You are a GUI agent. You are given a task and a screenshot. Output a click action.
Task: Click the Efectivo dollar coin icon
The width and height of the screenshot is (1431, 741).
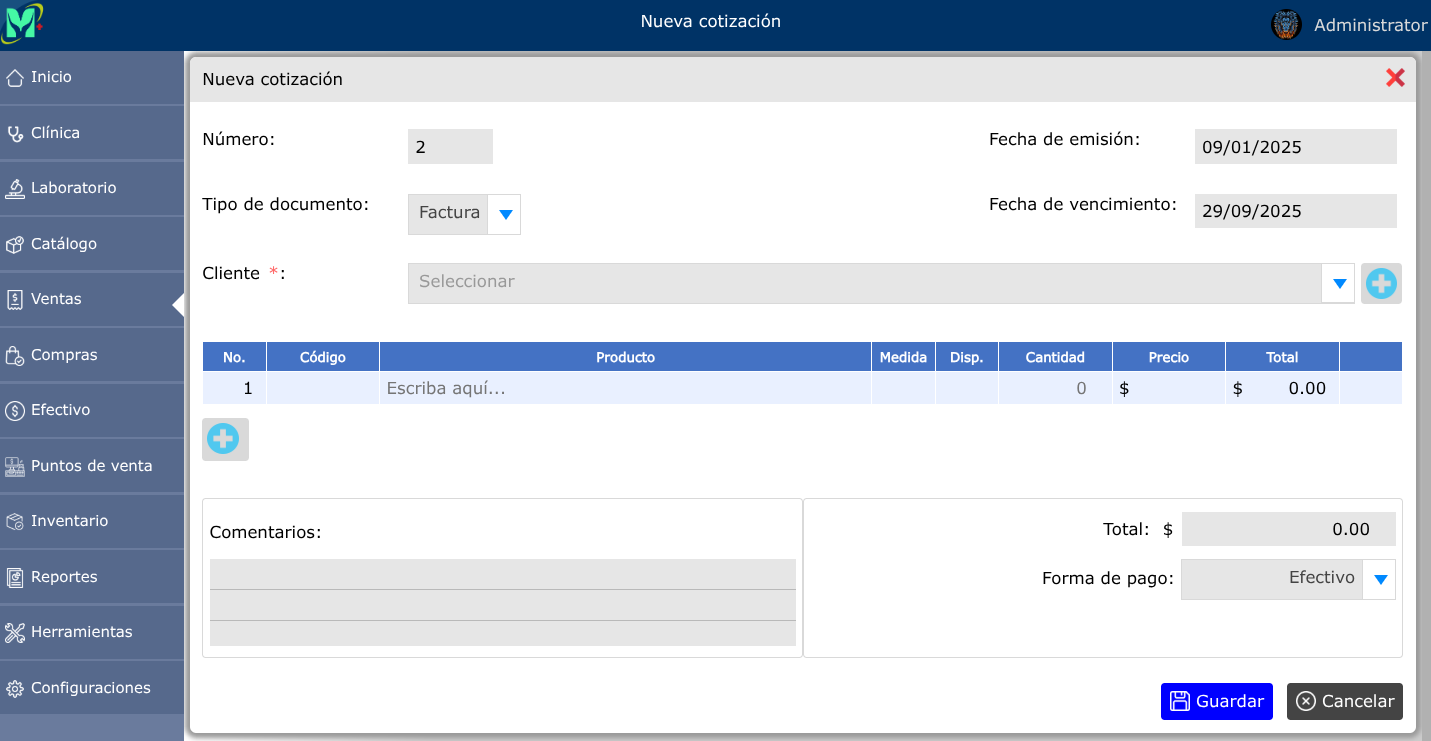point(15,411)
